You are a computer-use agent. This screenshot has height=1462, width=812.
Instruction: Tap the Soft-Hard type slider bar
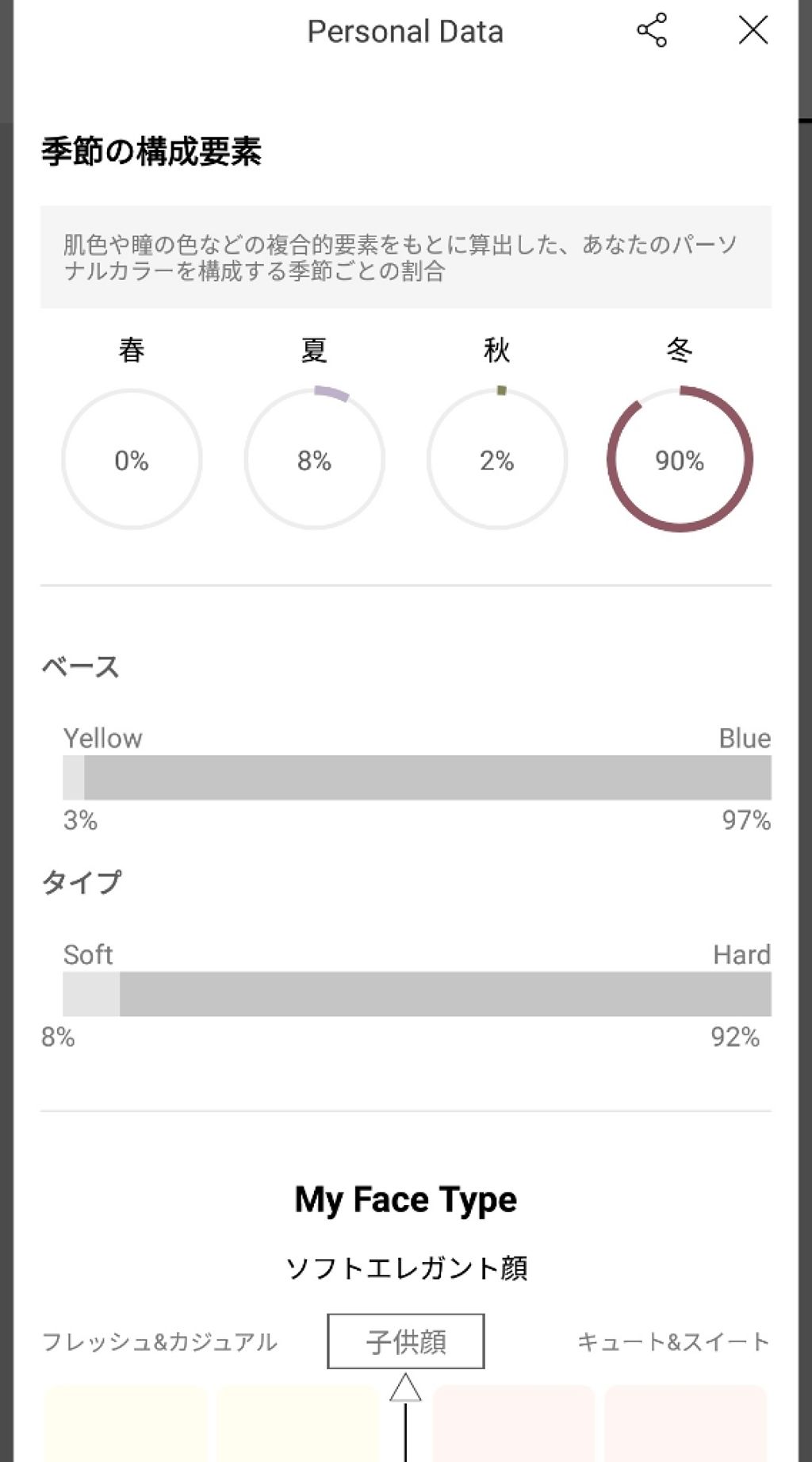pos(417,993)
